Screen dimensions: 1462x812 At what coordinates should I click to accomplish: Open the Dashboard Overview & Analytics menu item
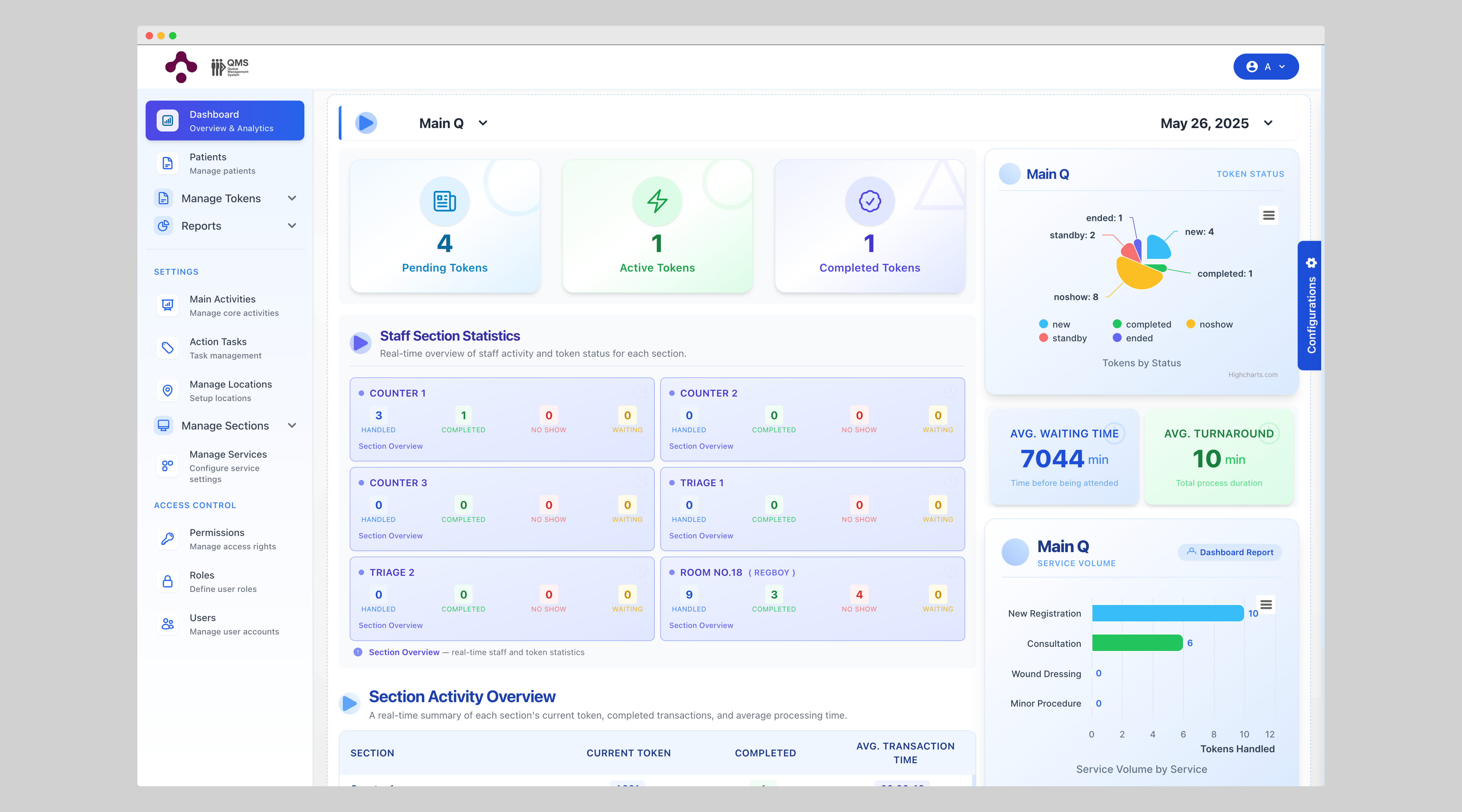[225, 120]
